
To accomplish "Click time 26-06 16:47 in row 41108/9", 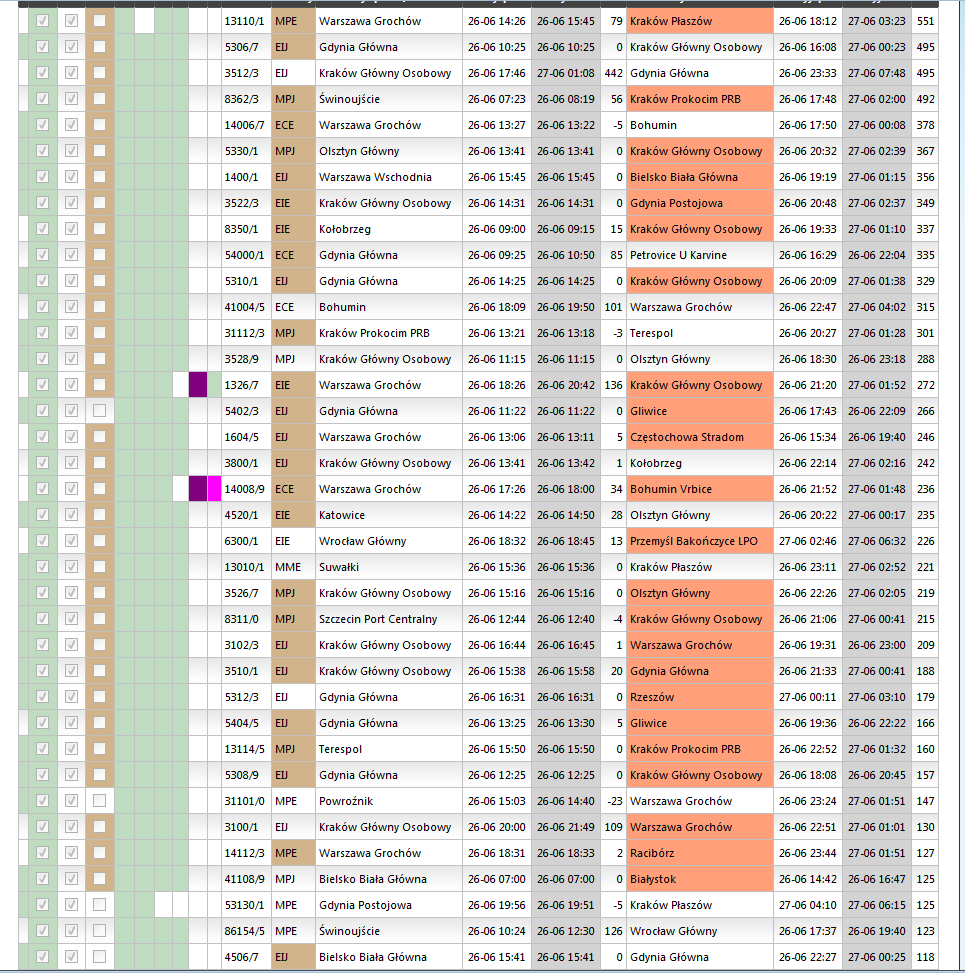I will point(877,879).
